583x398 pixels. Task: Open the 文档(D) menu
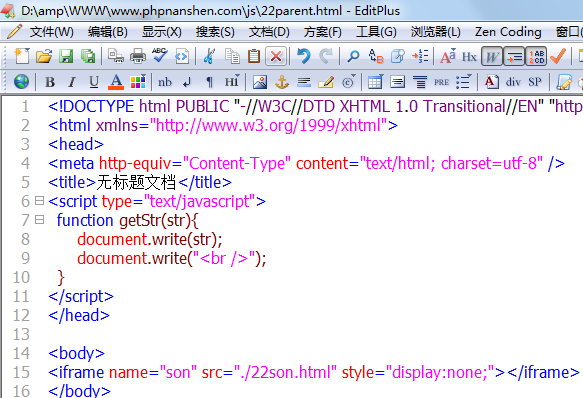click(x=269, y=32)
